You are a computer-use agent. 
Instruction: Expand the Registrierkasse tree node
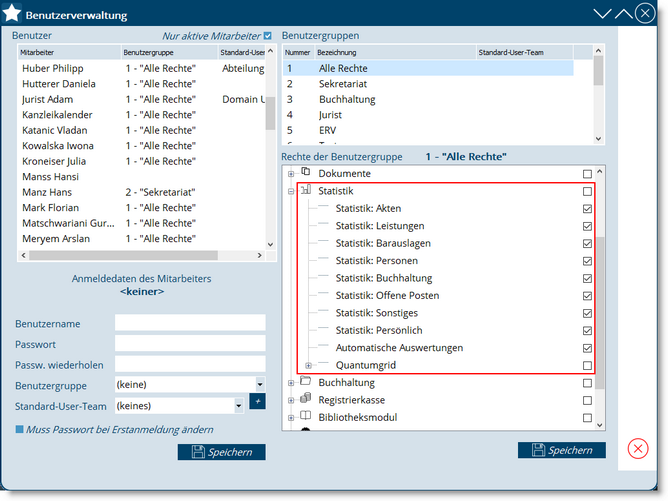pos(291,400)
